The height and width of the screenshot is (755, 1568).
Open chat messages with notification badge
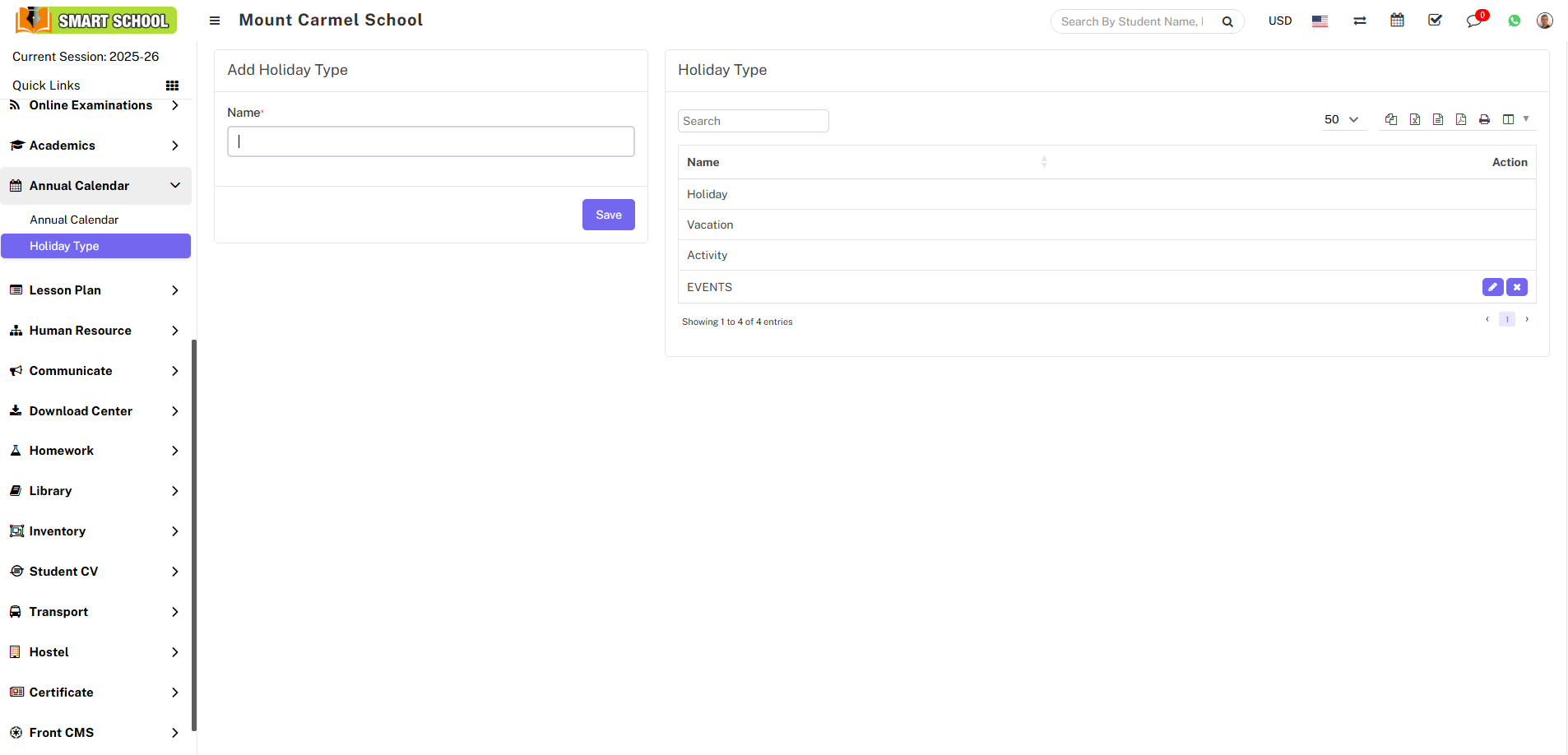pos(1473,21)
